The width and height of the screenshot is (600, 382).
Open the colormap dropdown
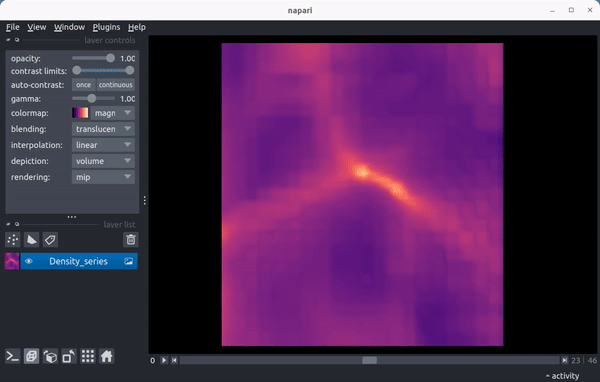coord(113,113)
